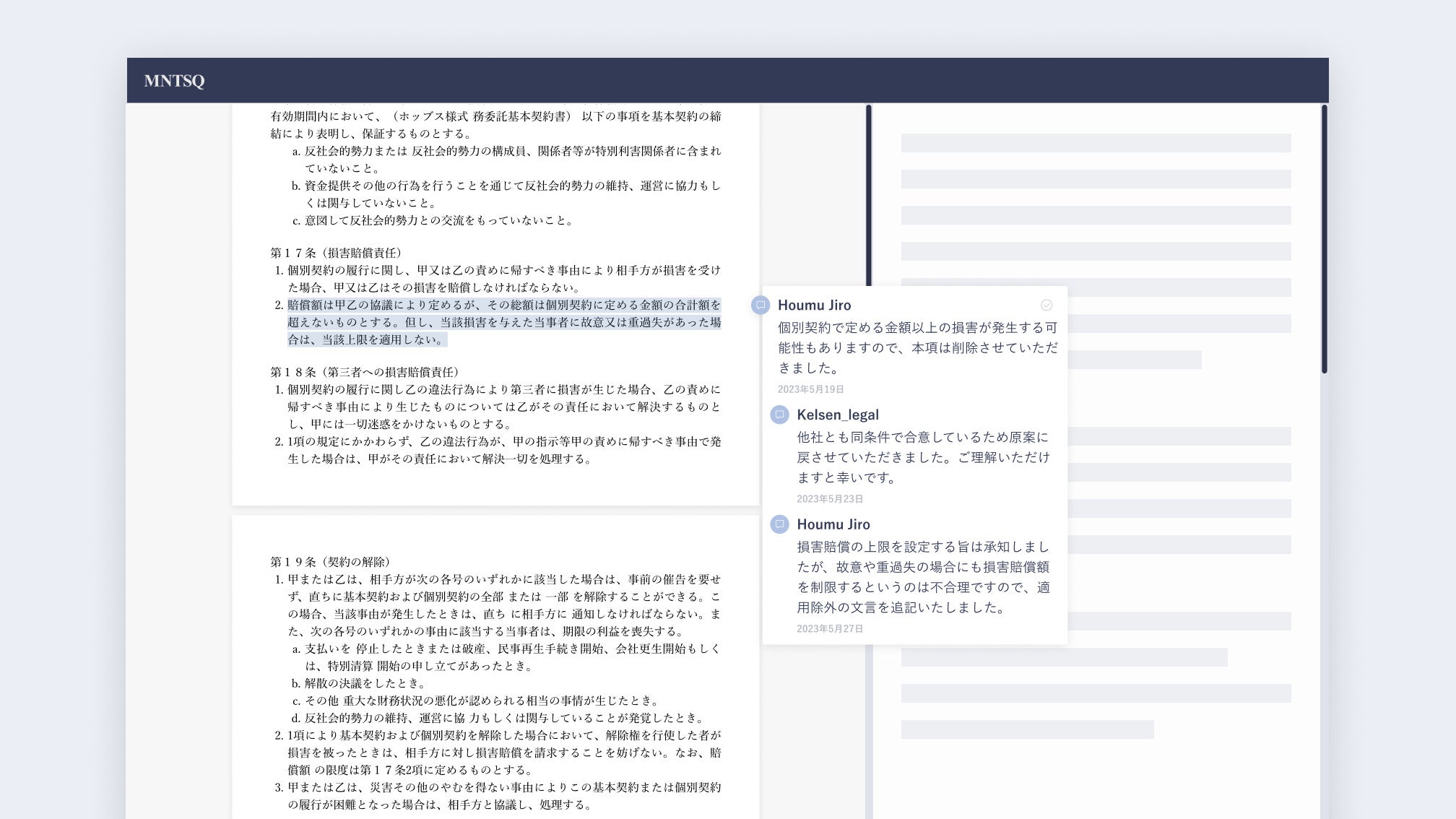
Task: Click the document pane's dark scrollbar thumb
Action: (868, 195)
